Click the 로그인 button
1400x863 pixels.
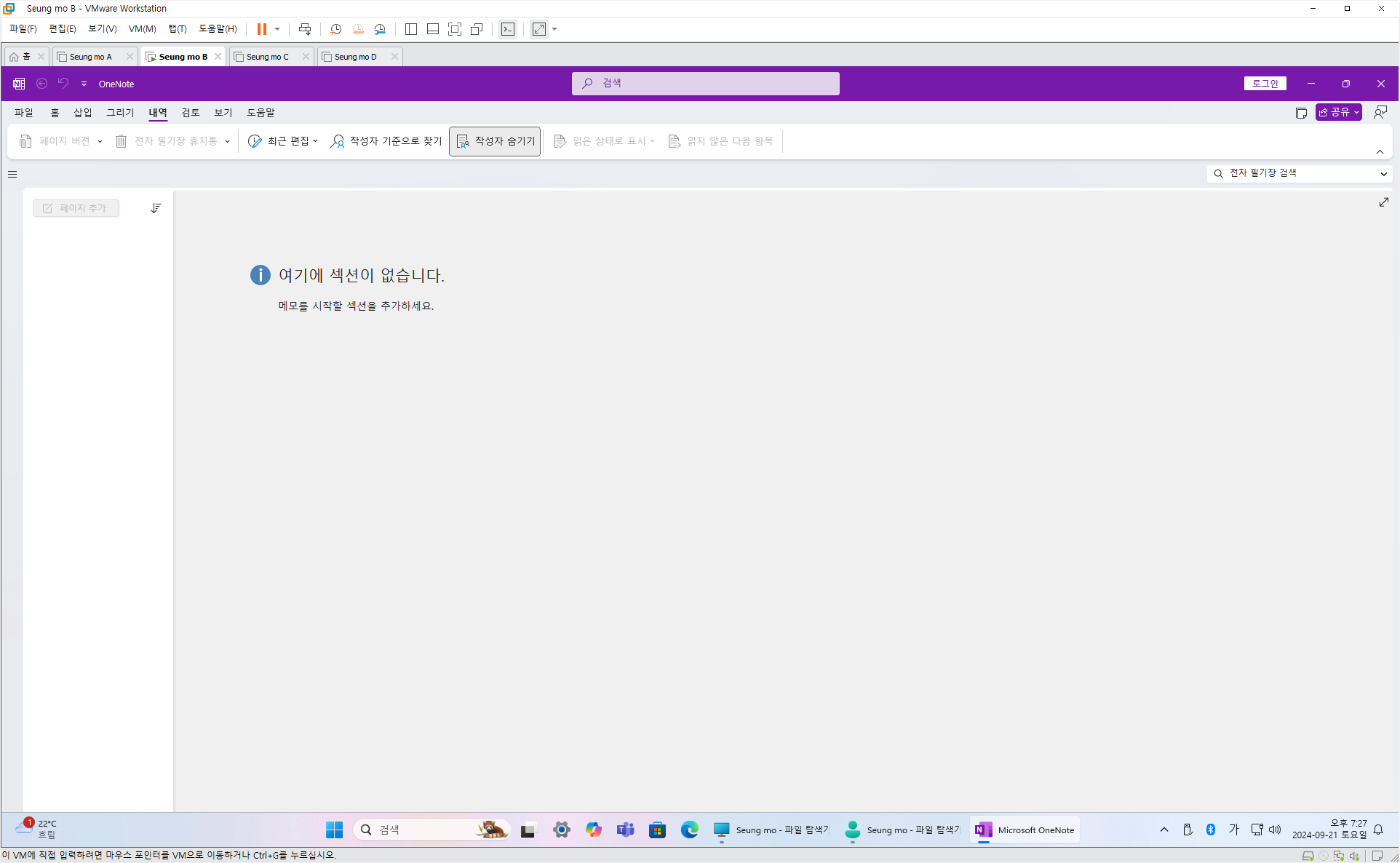[1265, 84]
